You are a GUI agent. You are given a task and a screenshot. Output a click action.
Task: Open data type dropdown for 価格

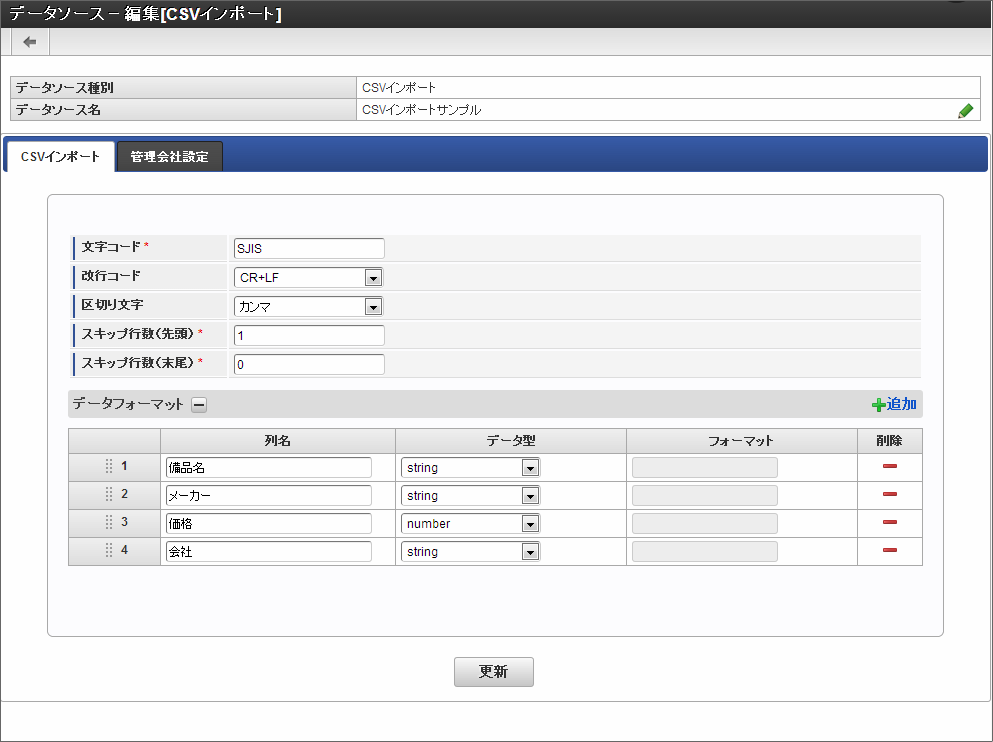(470, 524)
